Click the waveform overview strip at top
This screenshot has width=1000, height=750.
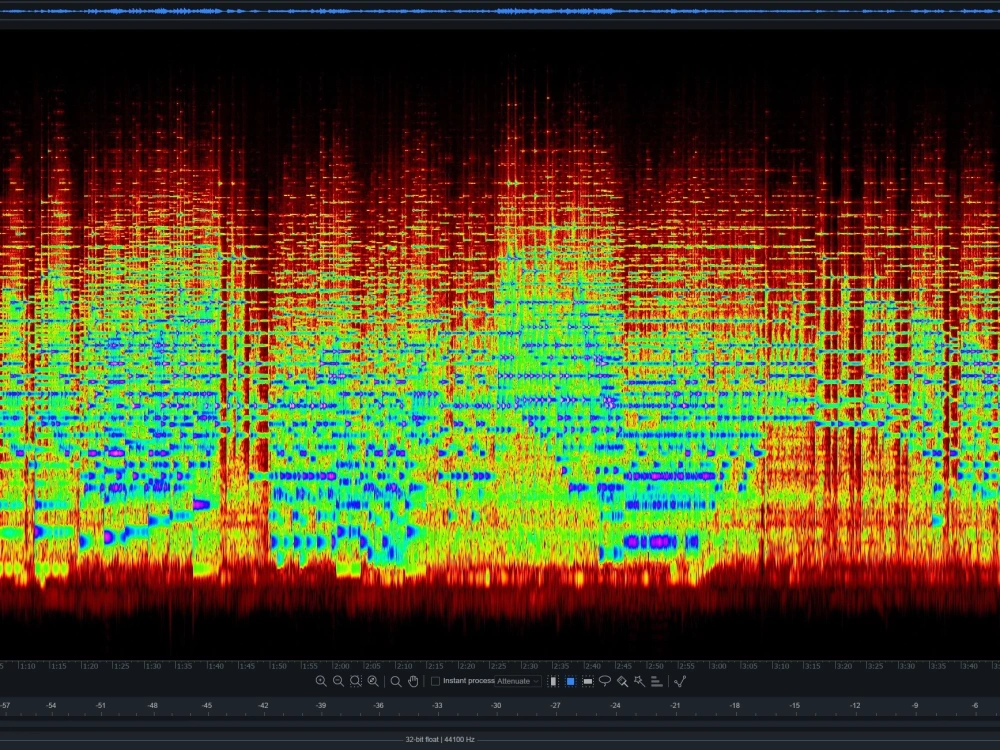click(500, 11)
